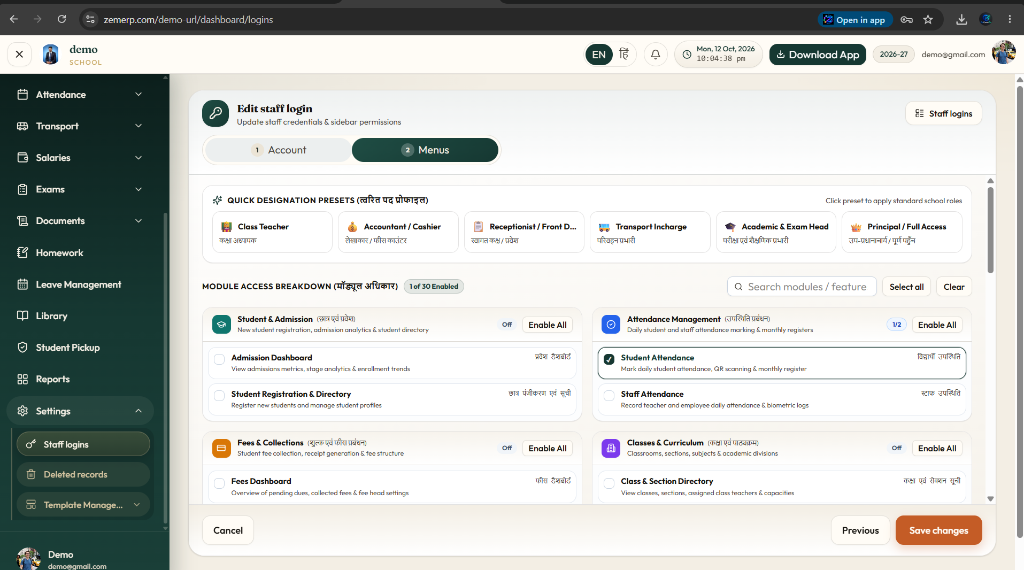Click the trash icon beside Deleted records
Viewport: 1024px width, 570px height.
point(31,475)
